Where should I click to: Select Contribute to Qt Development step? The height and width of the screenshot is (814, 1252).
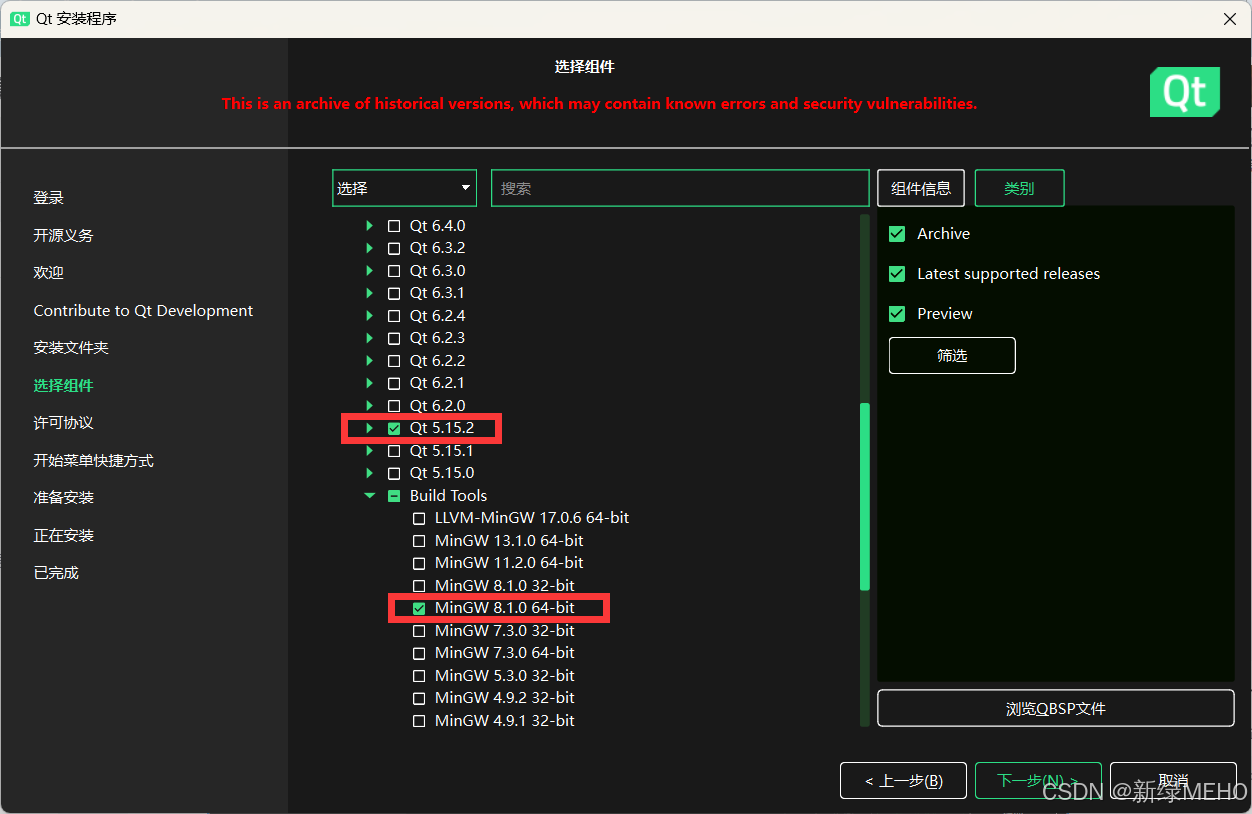pos(143,311)
